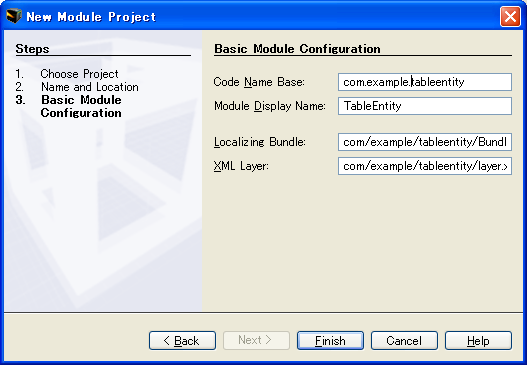Close the New Module Project dialog
This screenshot has width=527, height=365.
(x=510, y=16)
